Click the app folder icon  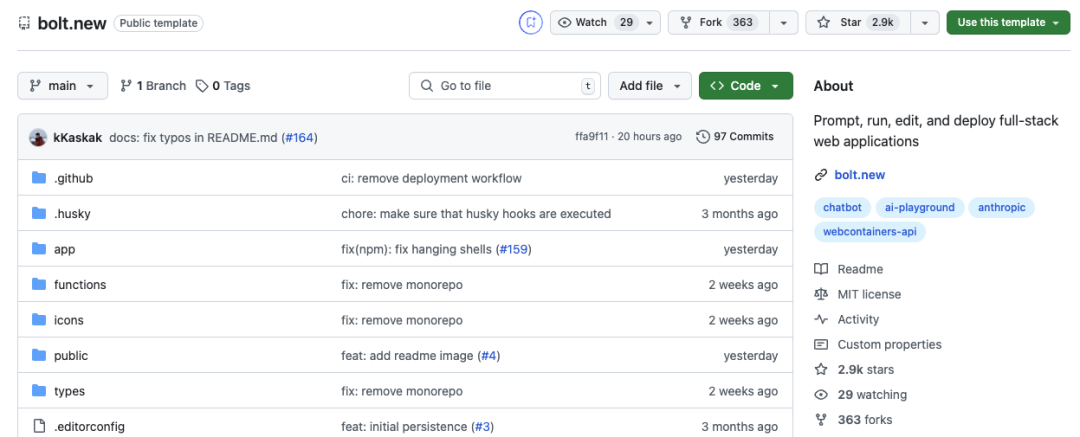click(x=39, y=250)
